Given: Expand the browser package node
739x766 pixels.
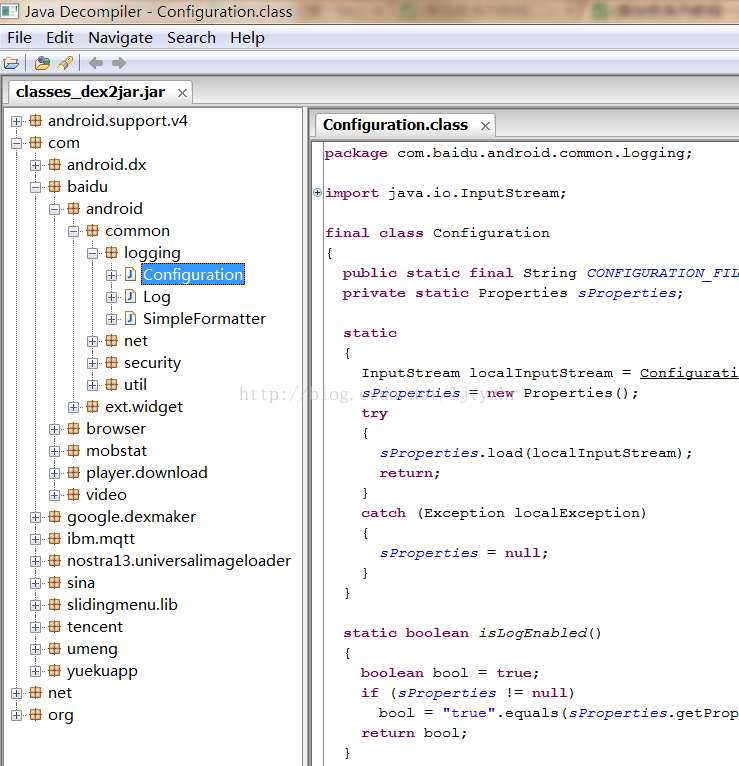Looking at the screenshot, I should pyautogui.click(x=54, y=429).
